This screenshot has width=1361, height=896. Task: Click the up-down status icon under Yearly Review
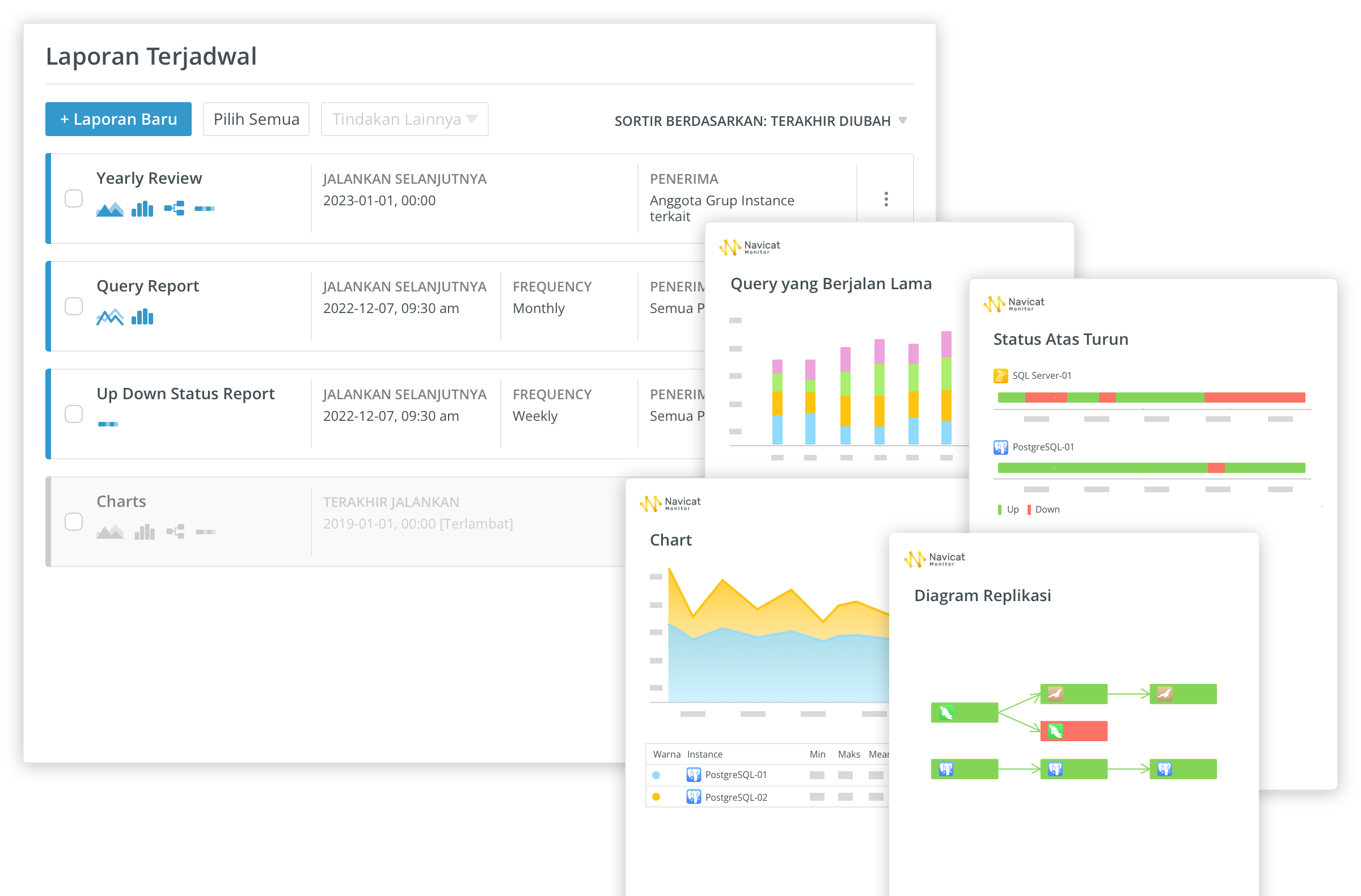coord(204,209)
